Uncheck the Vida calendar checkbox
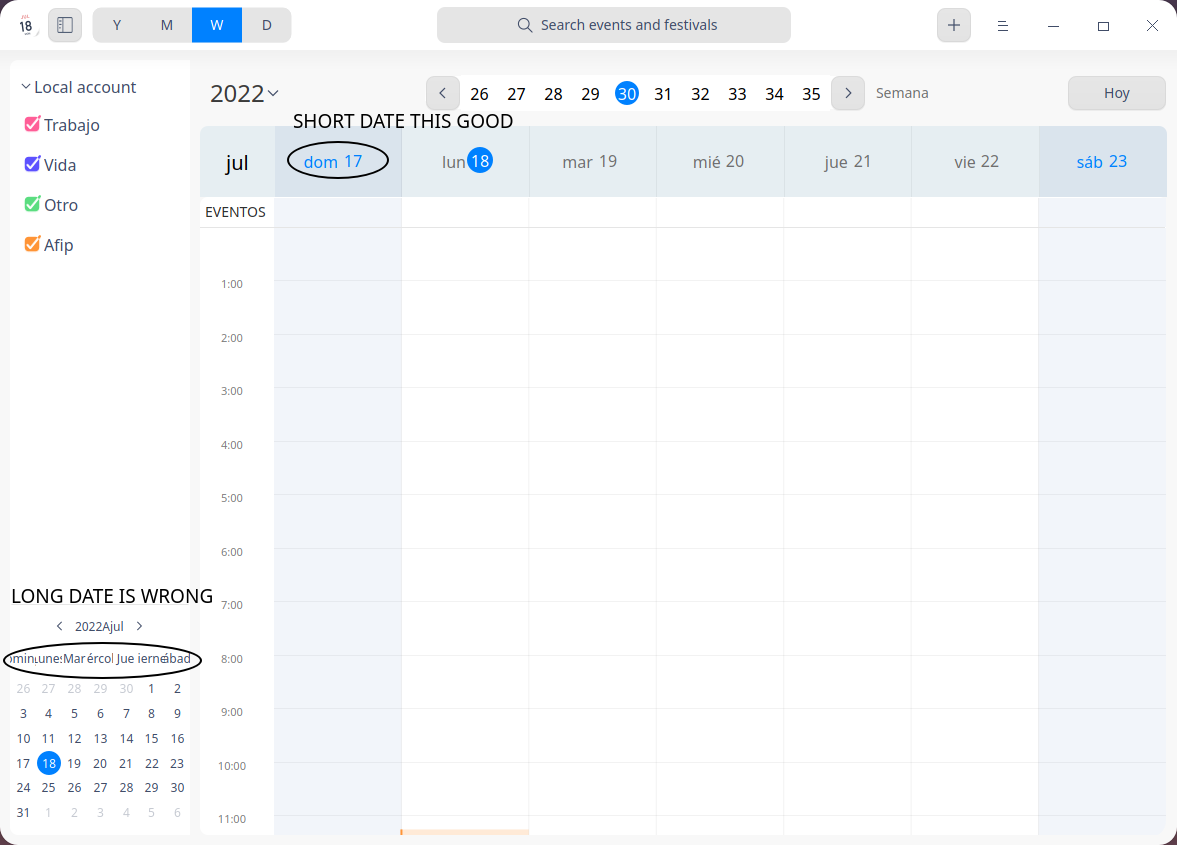The width and height of the screenshot is (1177, 845). 32,164
